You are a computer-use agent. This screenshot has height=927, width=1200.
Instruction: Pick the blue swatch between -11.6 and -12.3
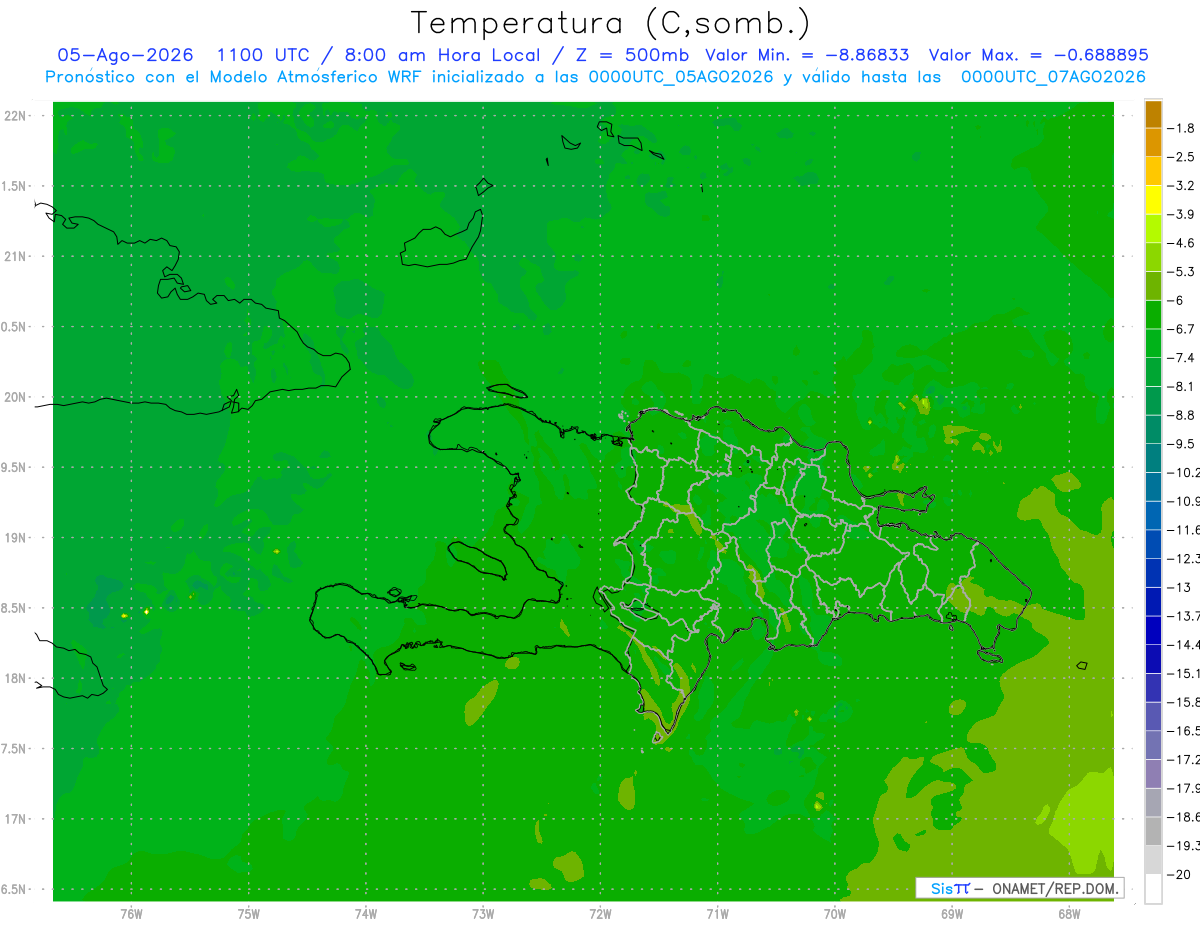[1153, 544]
